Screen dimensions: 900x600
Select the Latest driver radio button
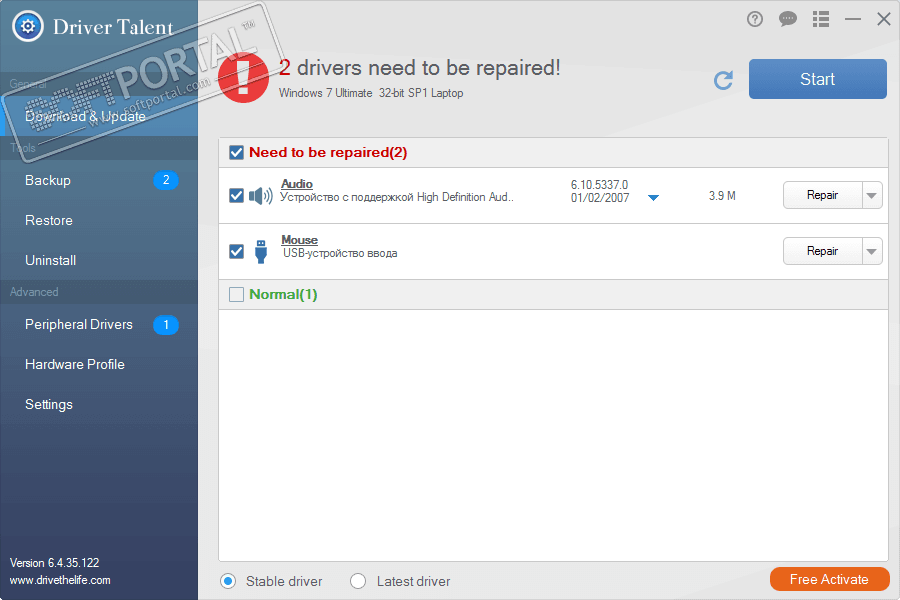(x=358, y=581)
